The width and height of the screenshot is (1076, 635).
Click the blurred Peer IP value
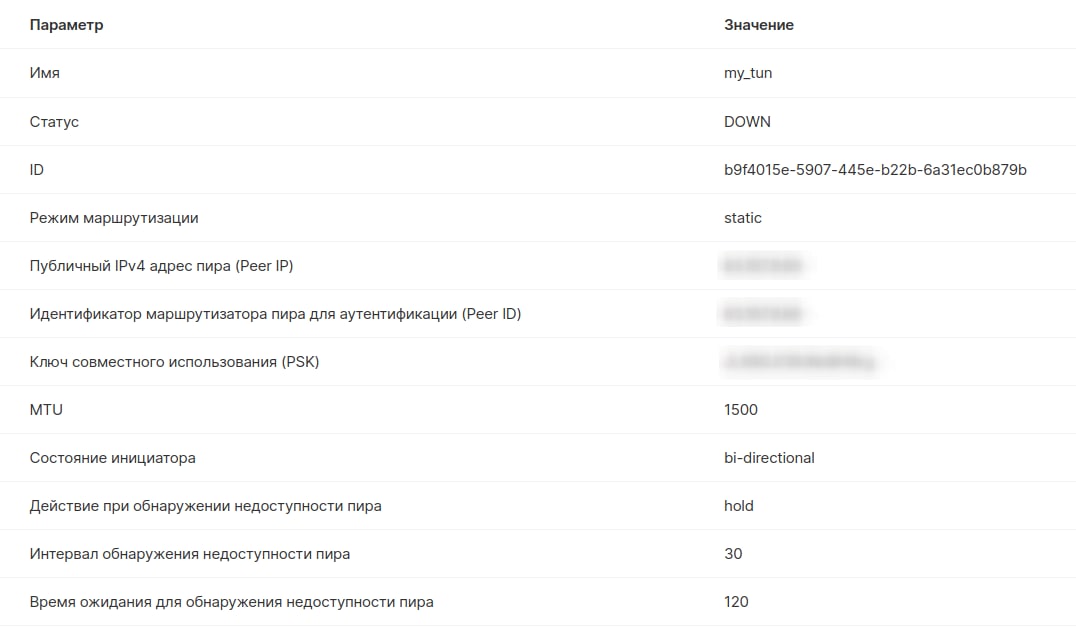(762, 266)
